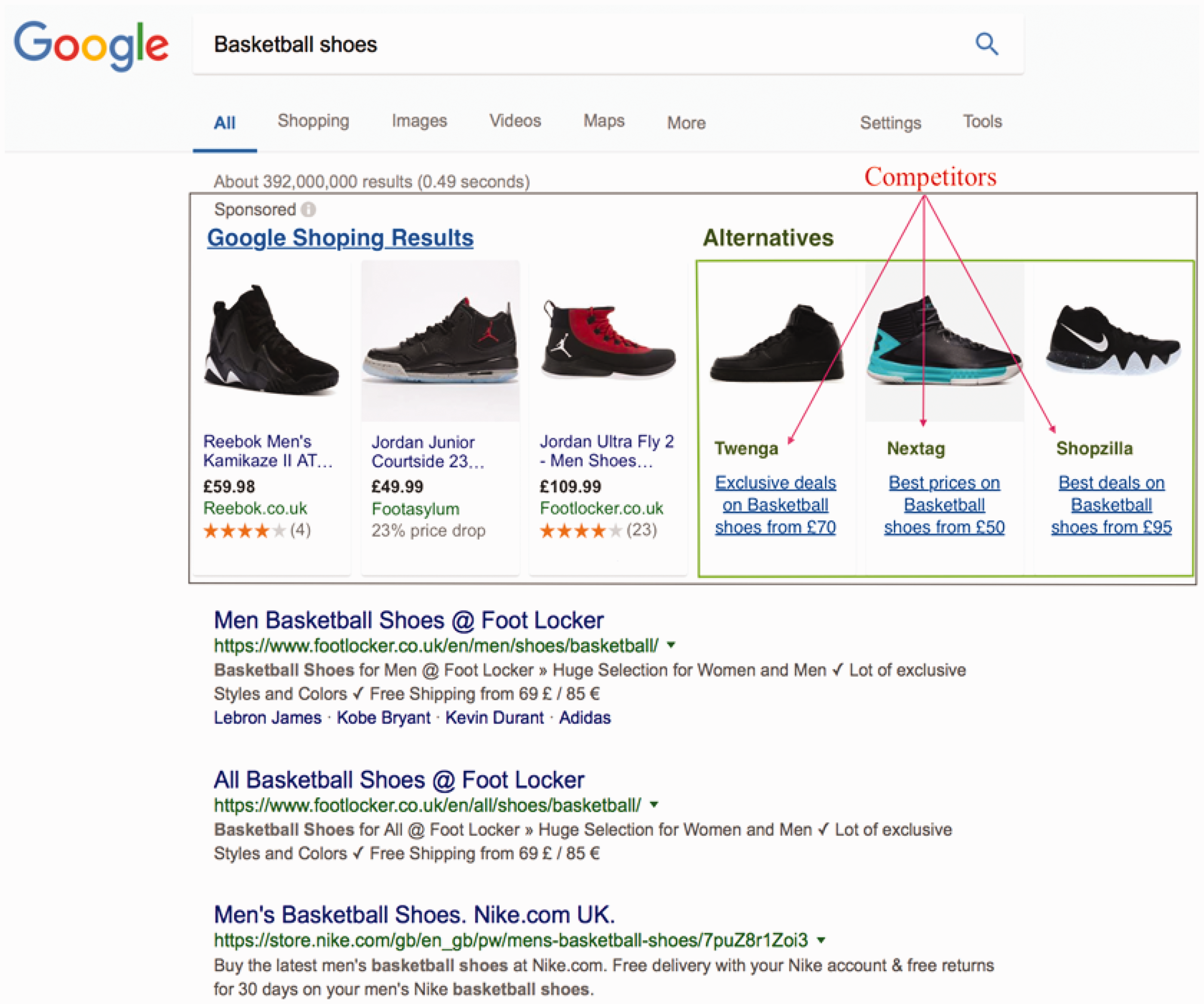The height and width of the screenshot is (1004, 1204).
Task: Click the Reebok four-star rating
Action: (245, 531)
